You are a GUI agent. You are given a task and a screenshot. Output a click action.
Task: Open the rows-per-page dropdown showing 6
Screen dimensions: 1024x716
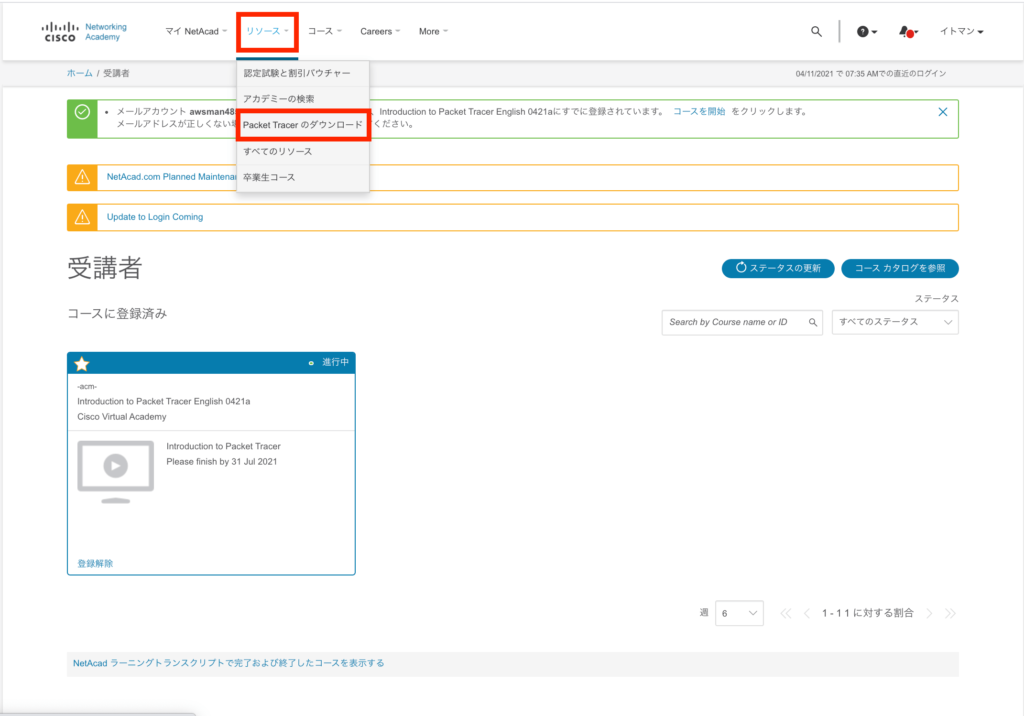tap(739, 613)
